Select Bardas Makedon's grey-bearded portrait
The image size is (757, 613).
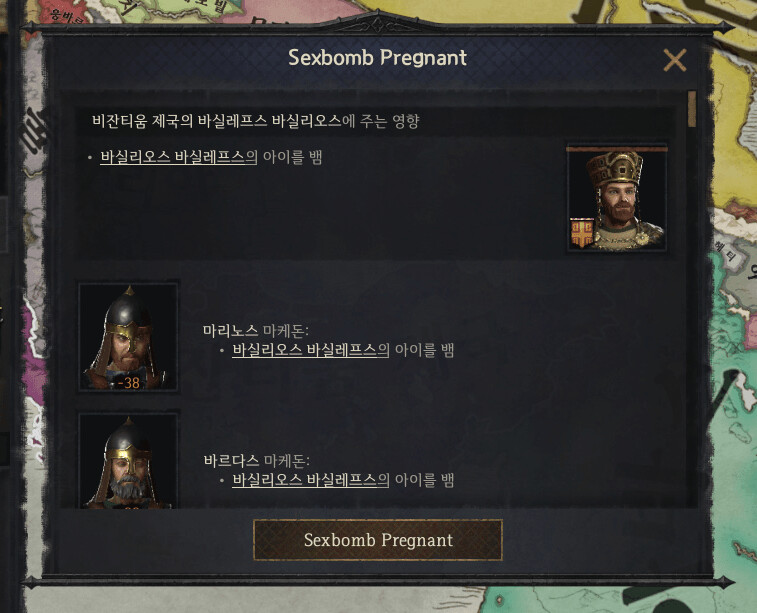point(128,460)
